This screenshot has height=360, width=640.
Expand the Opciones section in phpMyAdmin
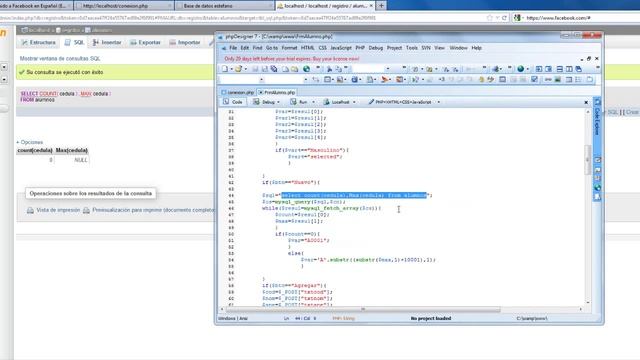coord(30,142)
